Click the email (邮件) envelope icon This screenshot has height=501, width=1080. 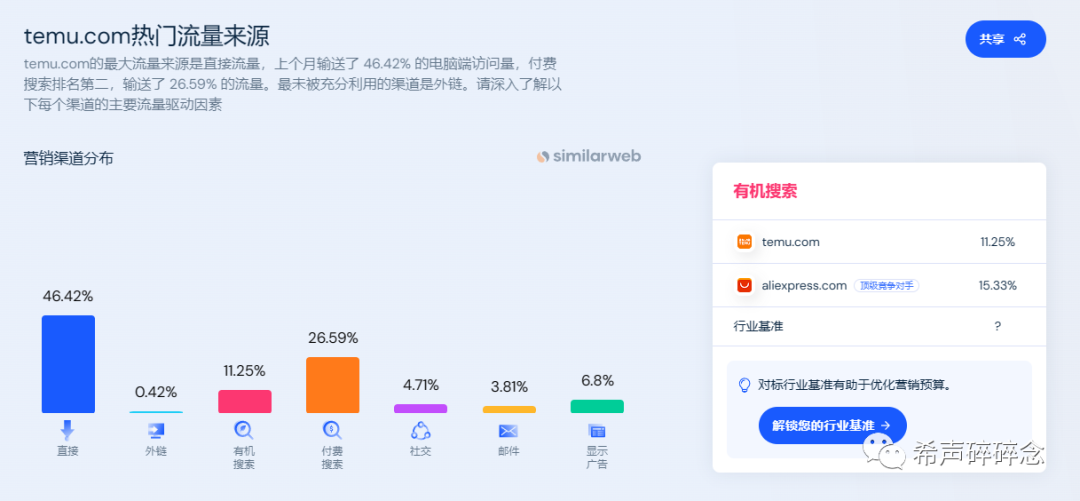tap(508, 431)
